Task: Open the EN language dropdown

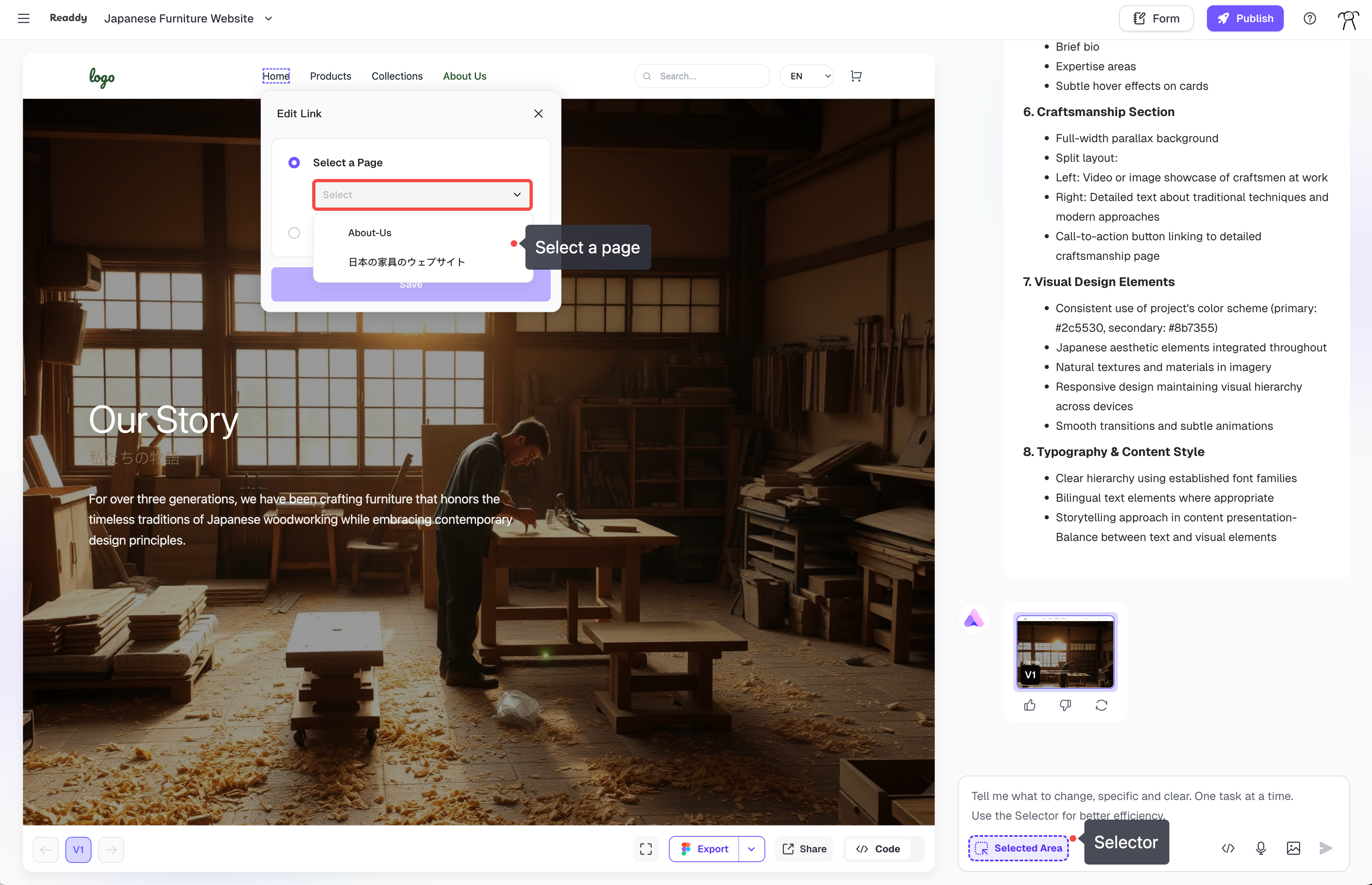Action: 807,76
